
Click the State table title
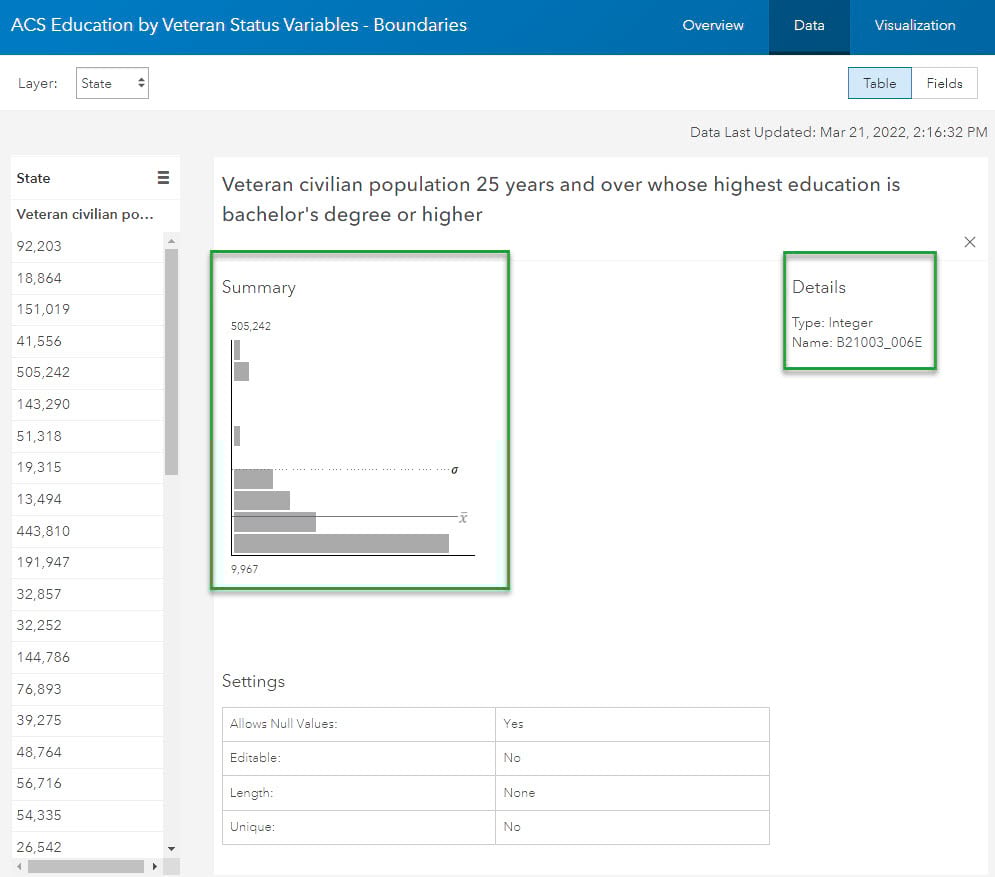click(33, 178)
